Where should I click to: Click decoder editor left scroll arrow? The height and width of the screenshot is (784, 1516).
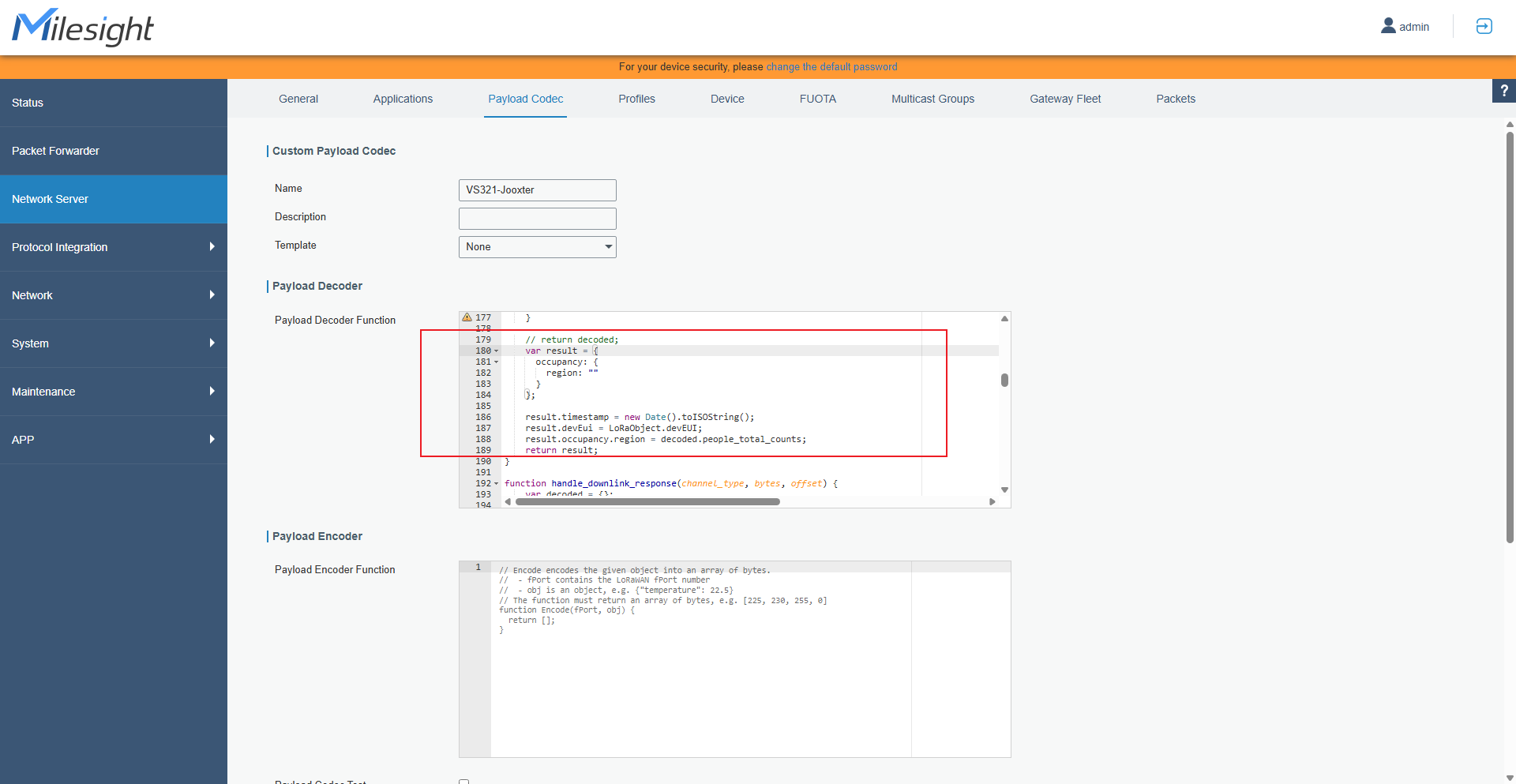click(x=508, y=501)
